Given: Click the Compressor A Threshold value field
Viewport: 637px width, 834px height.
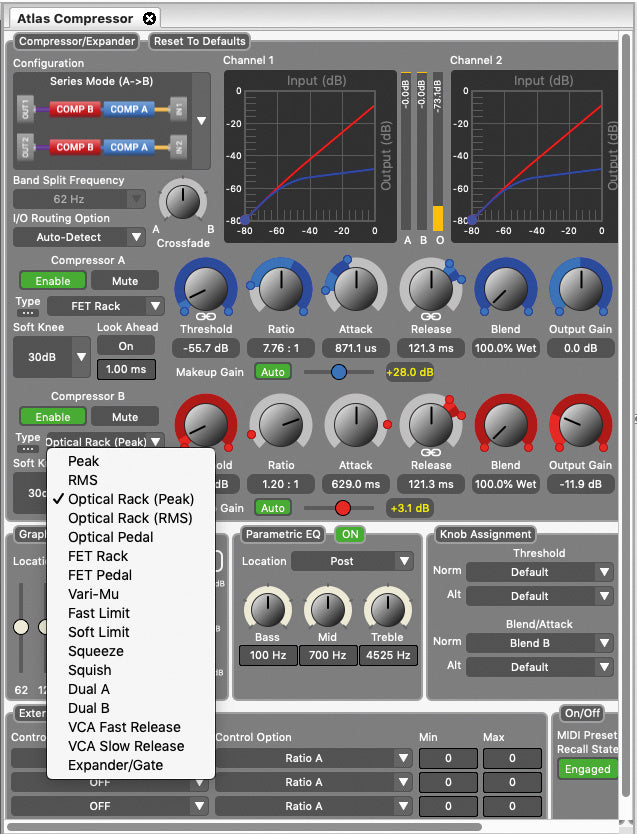Looking at the screenshot, I should click(206, 348).
